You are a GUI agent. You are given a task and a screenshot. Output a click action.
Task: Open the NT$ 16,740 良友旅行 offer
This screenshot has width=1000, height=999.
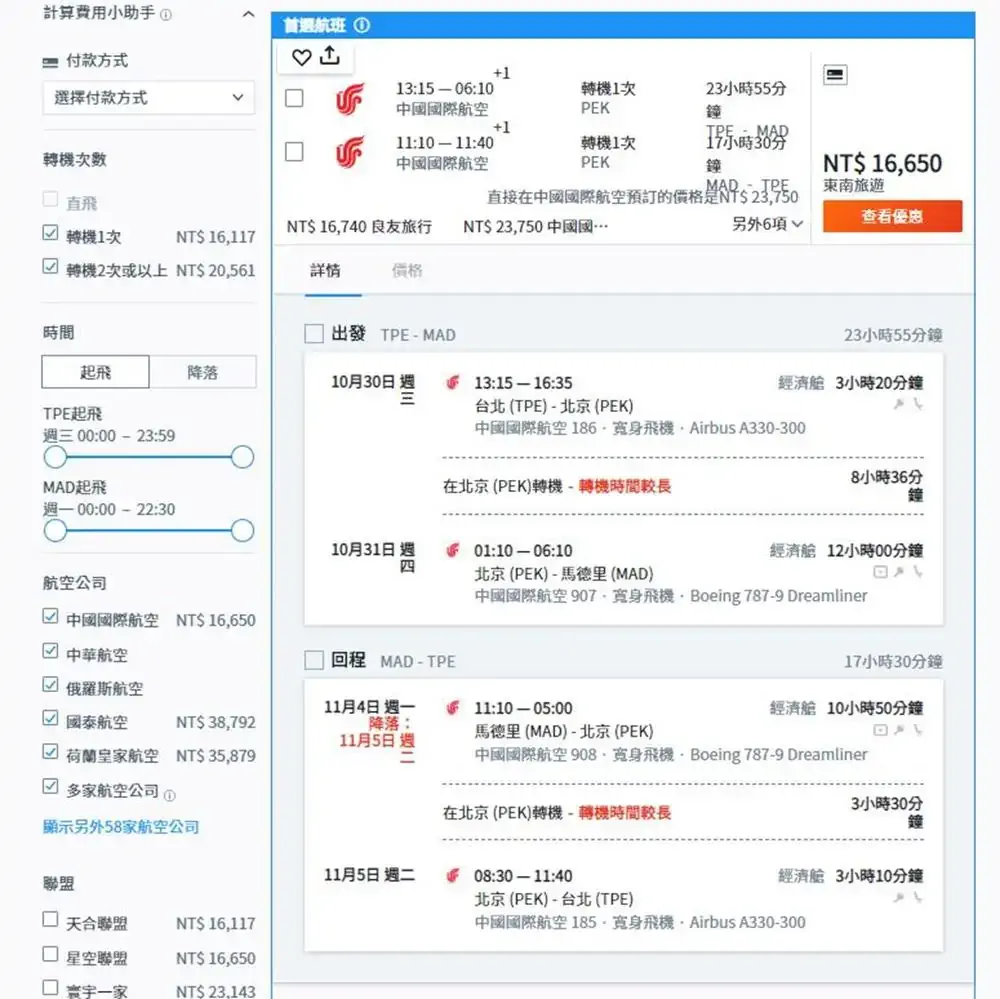[x=359, y=226]
